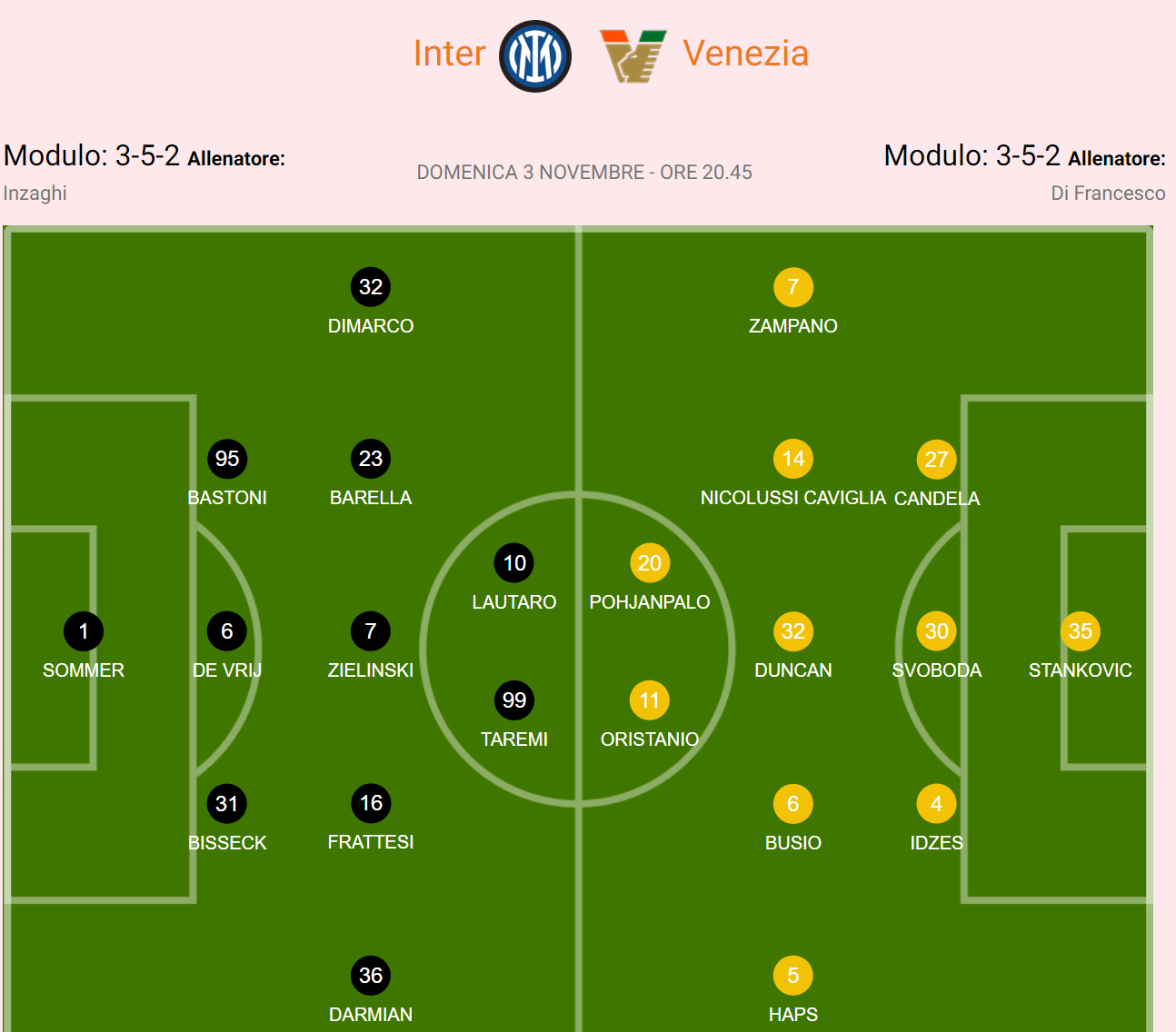Click Stankovic's number 35 goalkeeper badge

click(1081, 631)
